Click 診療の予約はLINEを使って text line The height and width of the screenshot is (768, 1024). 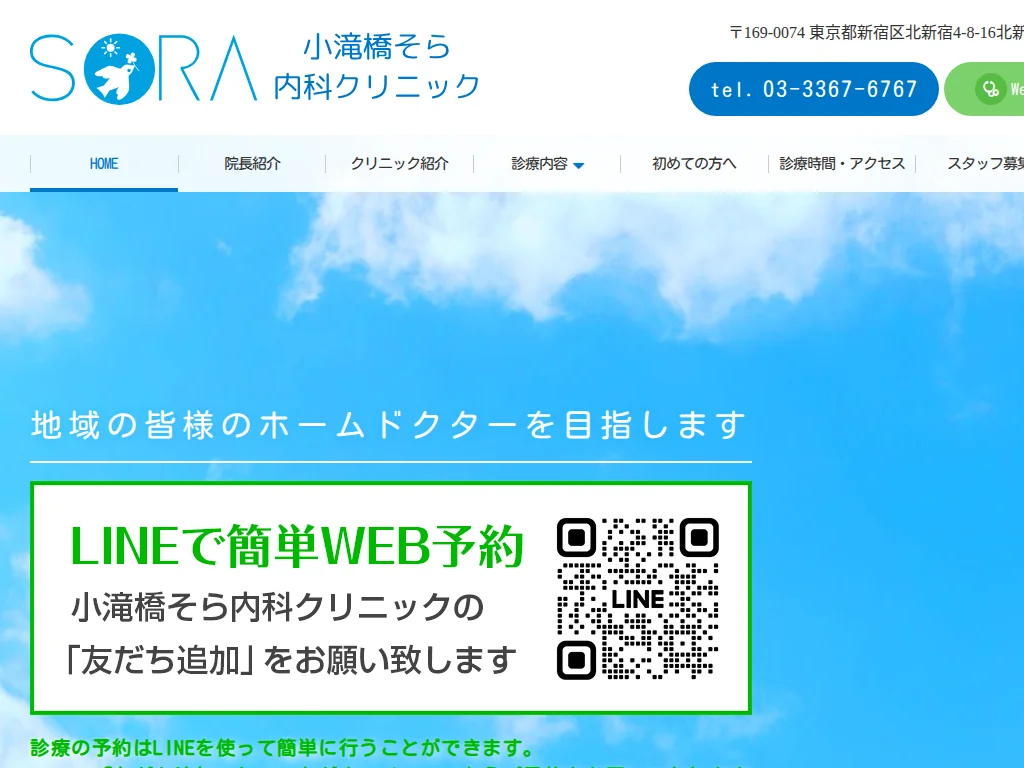(x=282, y=747)
